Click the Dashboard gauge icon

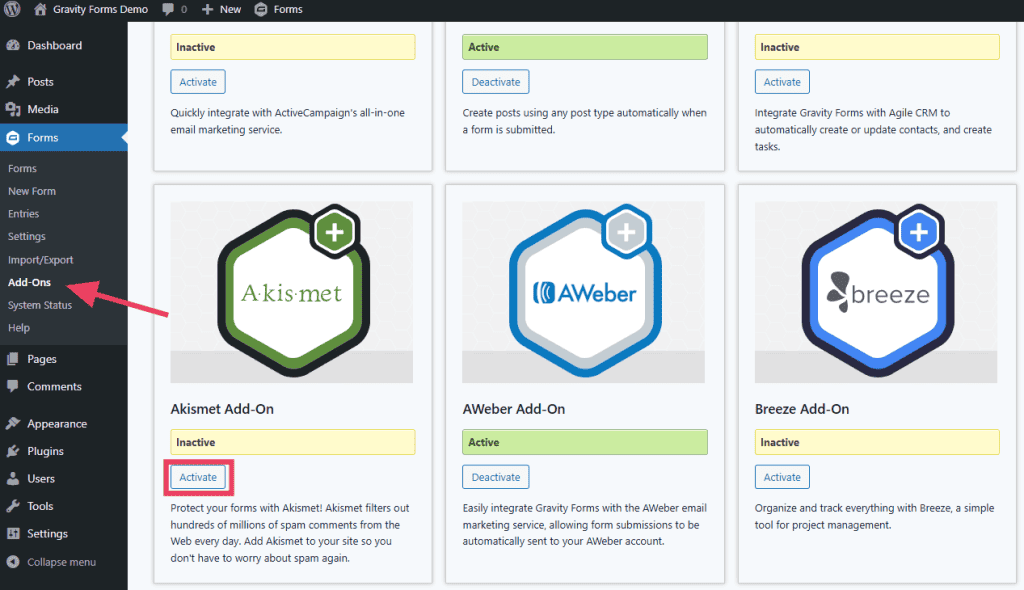pyautogui.click(x=13, y=45)
